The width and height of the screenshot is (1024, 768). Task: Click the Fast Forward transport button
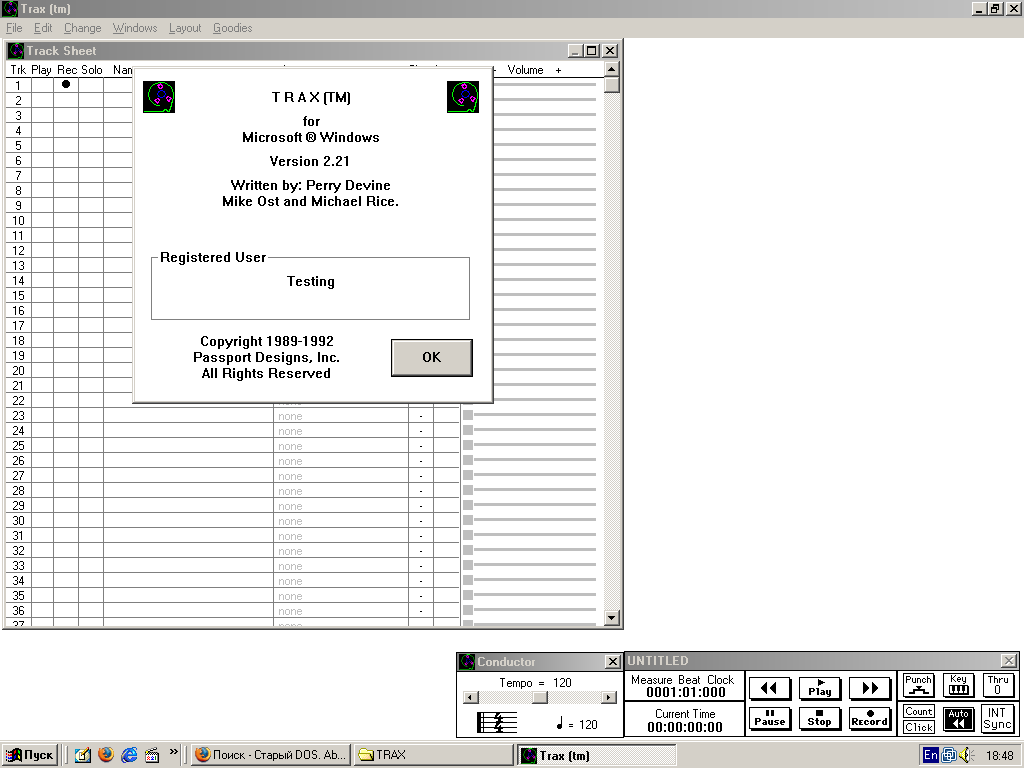pyautogui.click(x=869, y=688)
